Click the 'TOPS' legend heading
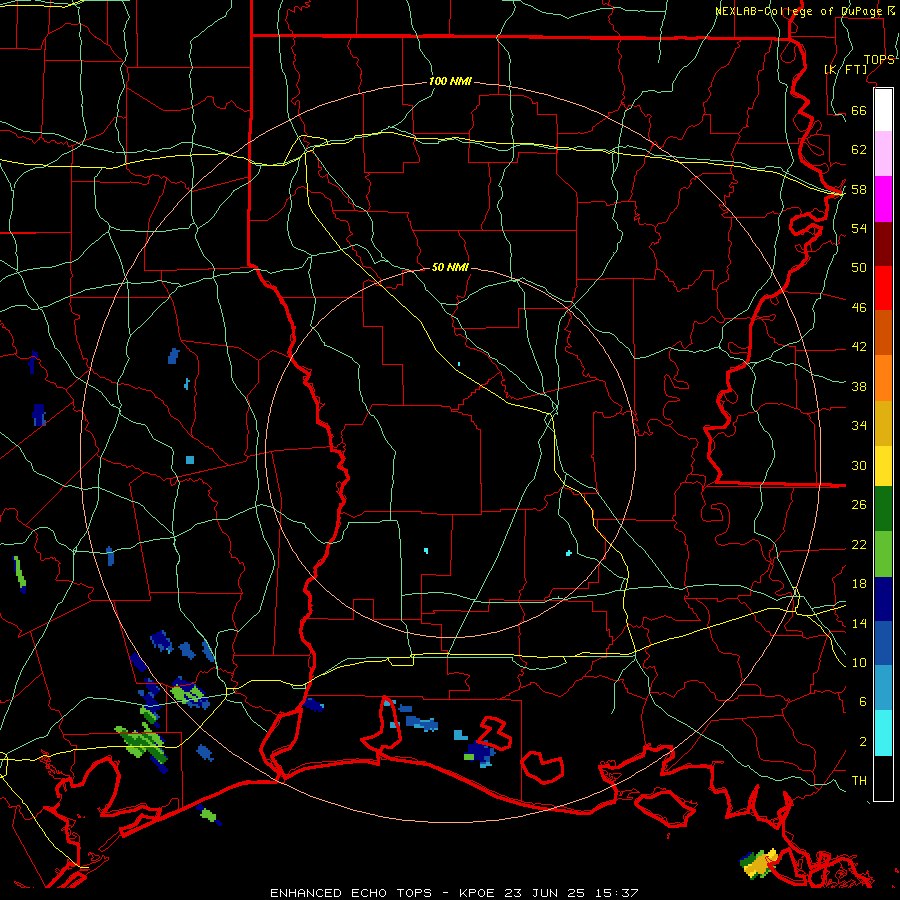The width and height of the screenshot is (900, 900). pyautogui.click(x=879, y=60)
